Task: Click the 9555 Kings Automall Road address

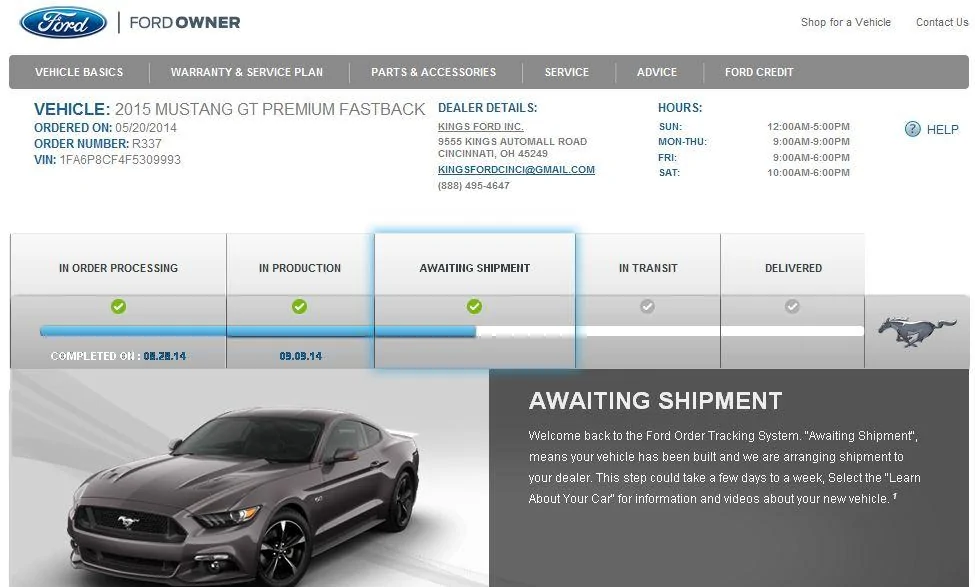Action: 512,142
